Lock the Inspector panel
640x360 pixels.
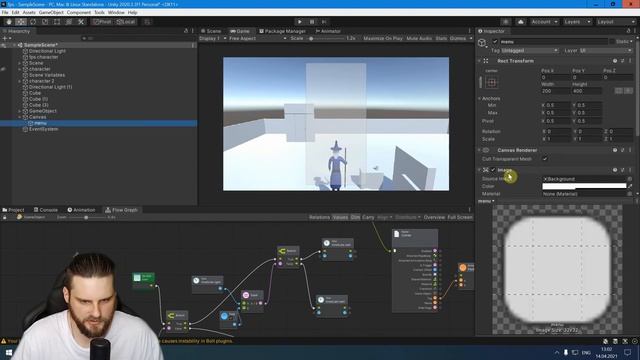pyautogui.click(x=628, y=31)
